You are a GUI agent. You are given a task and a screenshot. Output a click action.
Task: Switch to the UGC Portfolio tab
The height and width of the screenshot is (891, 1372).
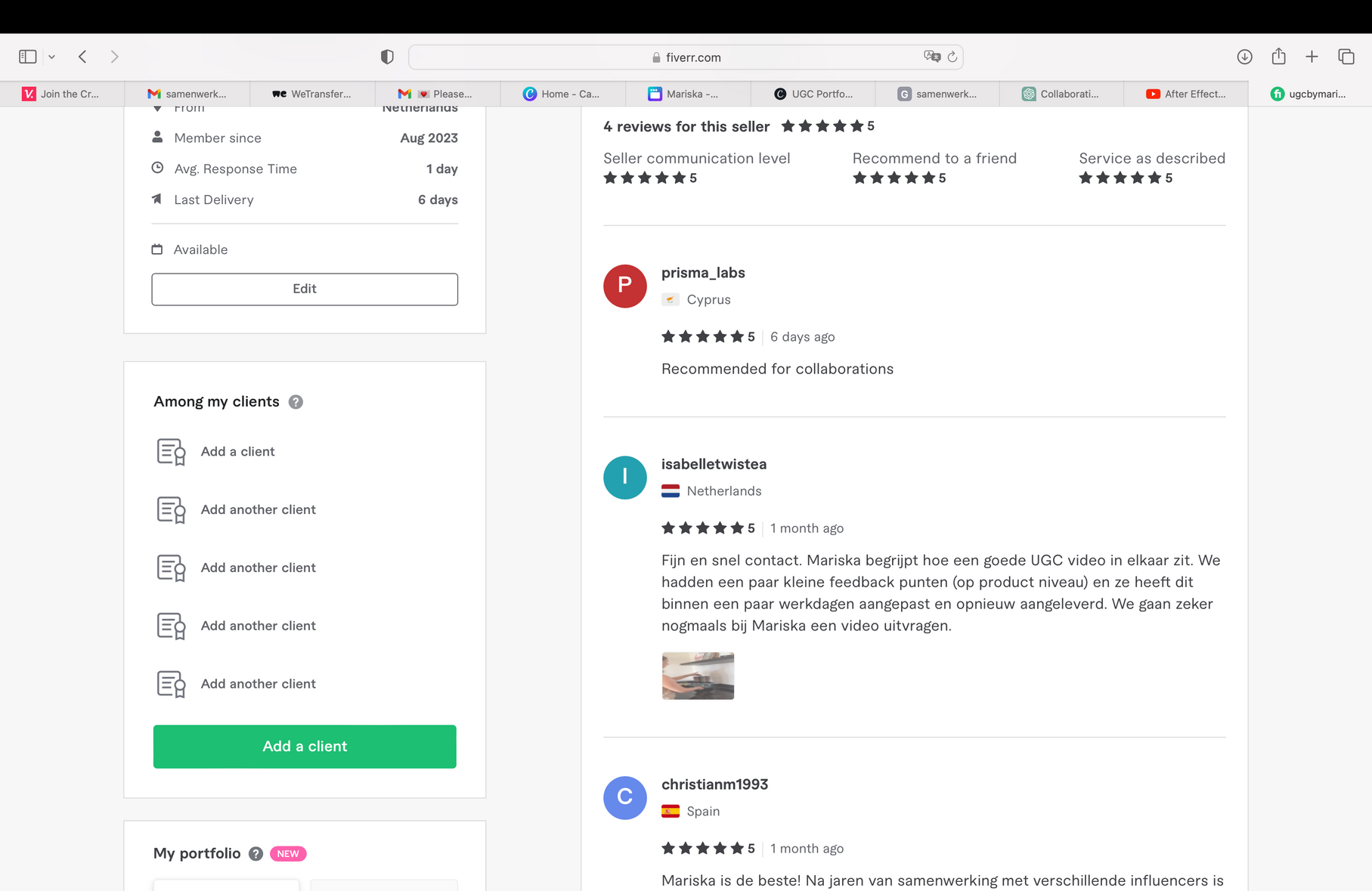(813, 94)
